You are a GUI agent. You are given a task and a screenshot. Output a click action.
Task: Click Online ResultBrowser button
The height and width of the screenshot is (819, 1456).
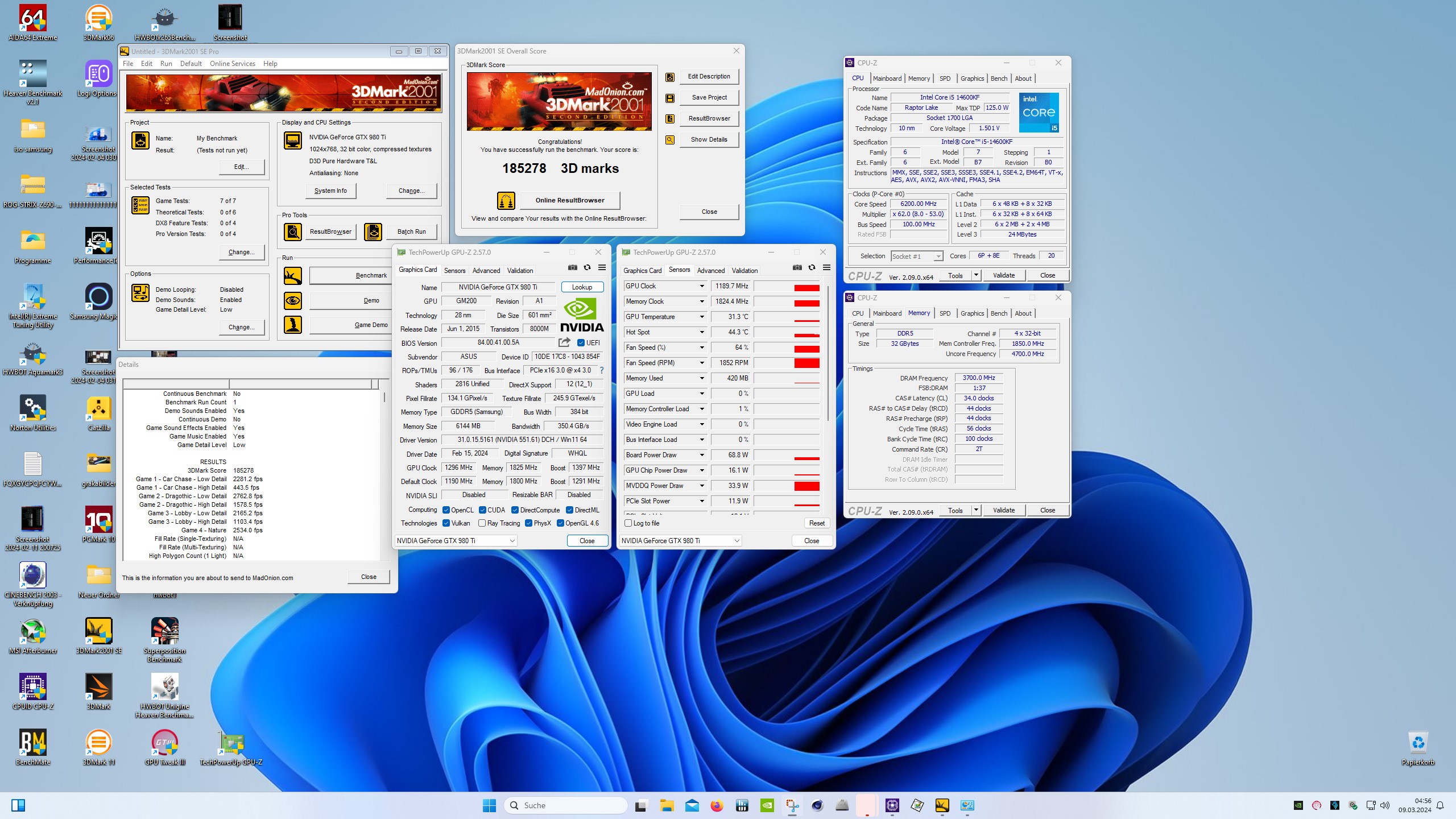pyautogui.click(x=570, y=200)
